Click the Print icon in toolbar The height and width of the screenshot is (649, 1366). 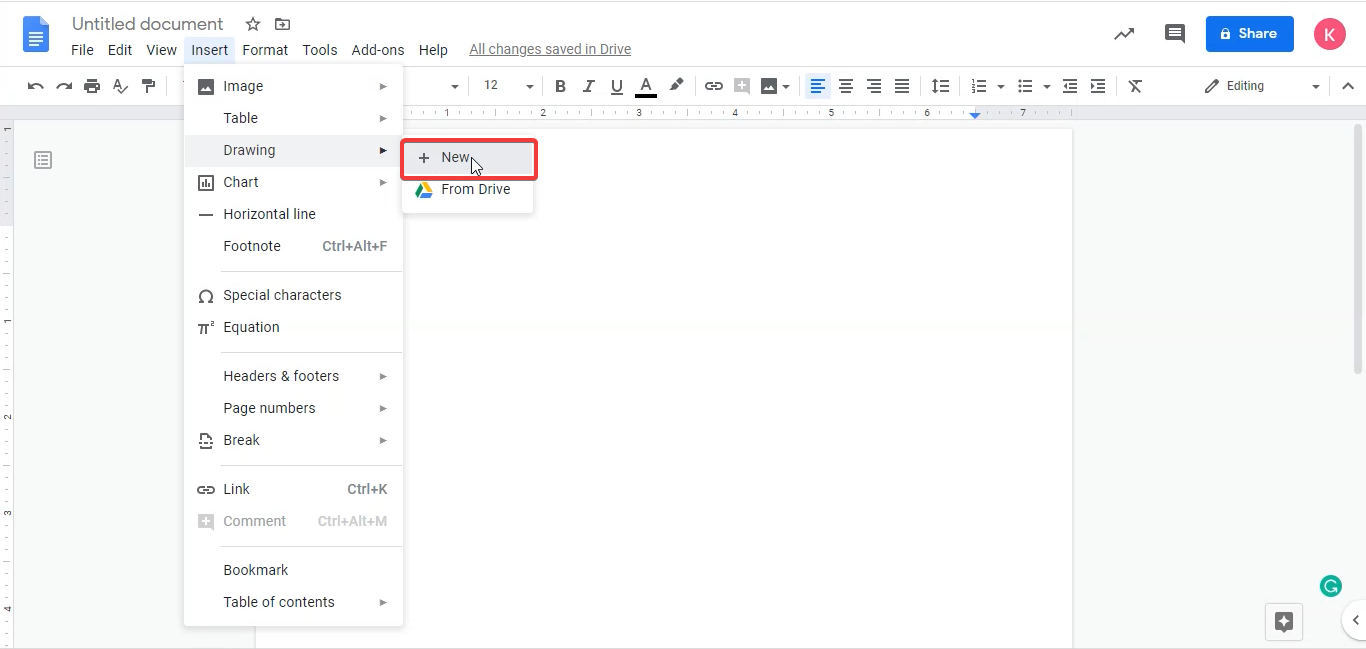pos(92,86)
